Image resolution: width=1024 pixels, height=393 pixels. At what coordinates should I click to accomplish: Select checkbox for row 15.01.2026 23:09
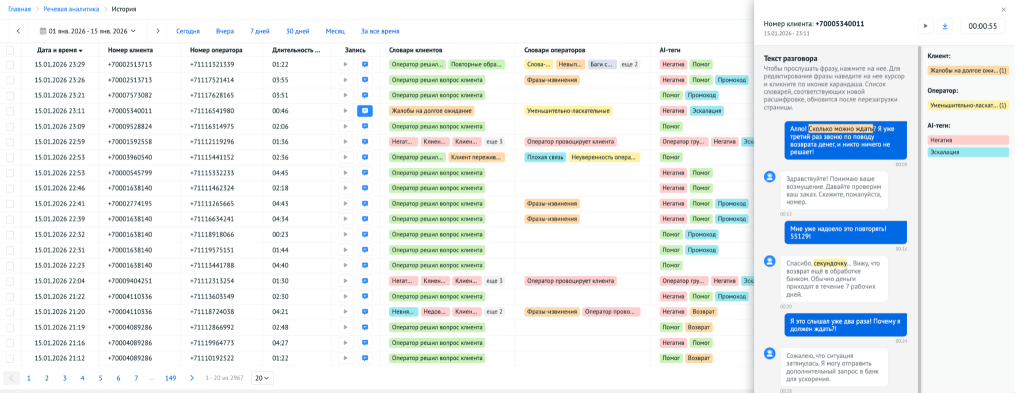click(x=10, y=127)
